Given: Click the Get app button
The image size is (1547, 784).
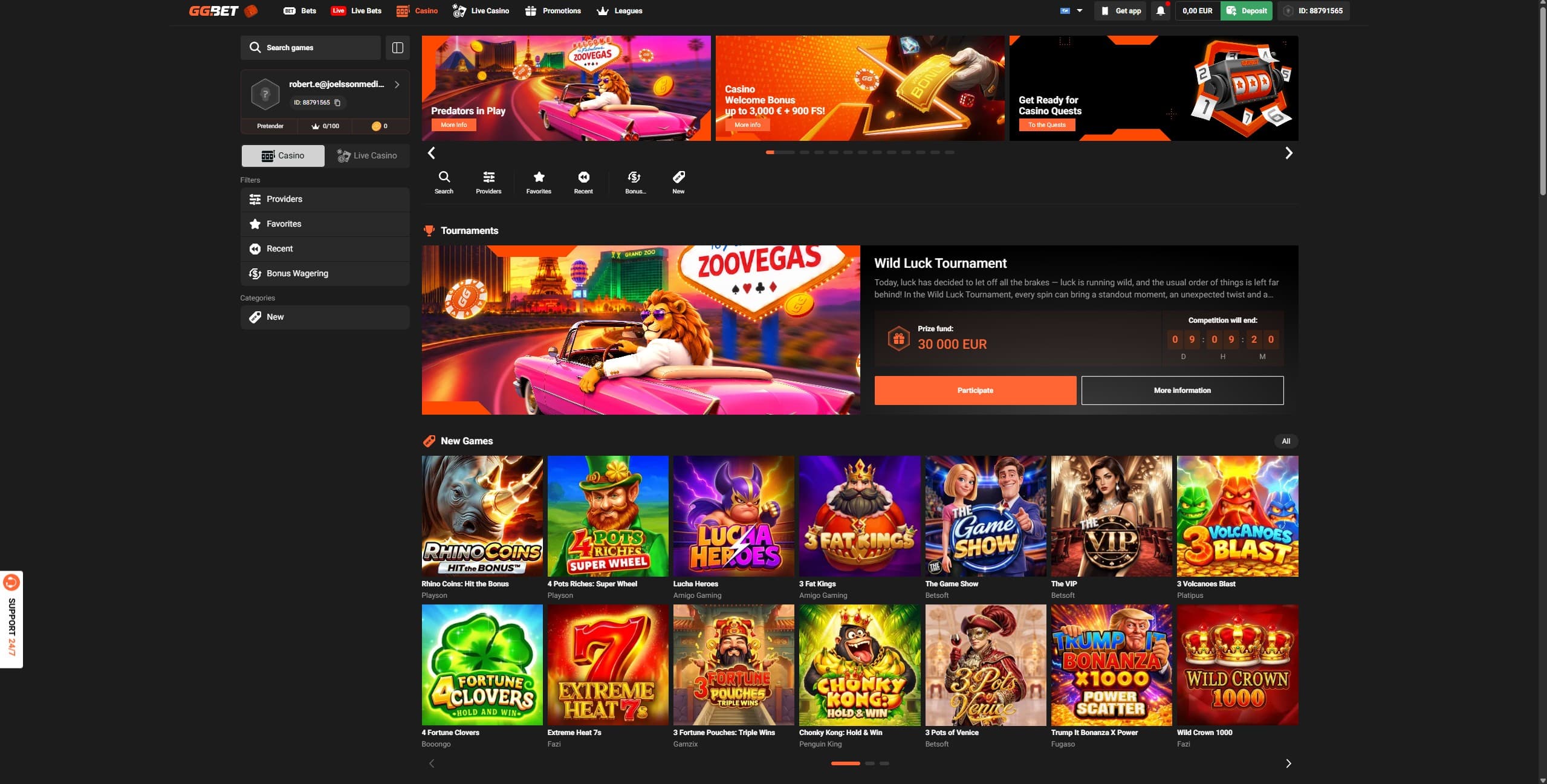Looking at the screenshot, I should pyautogui.click(x=1120, y=11).
